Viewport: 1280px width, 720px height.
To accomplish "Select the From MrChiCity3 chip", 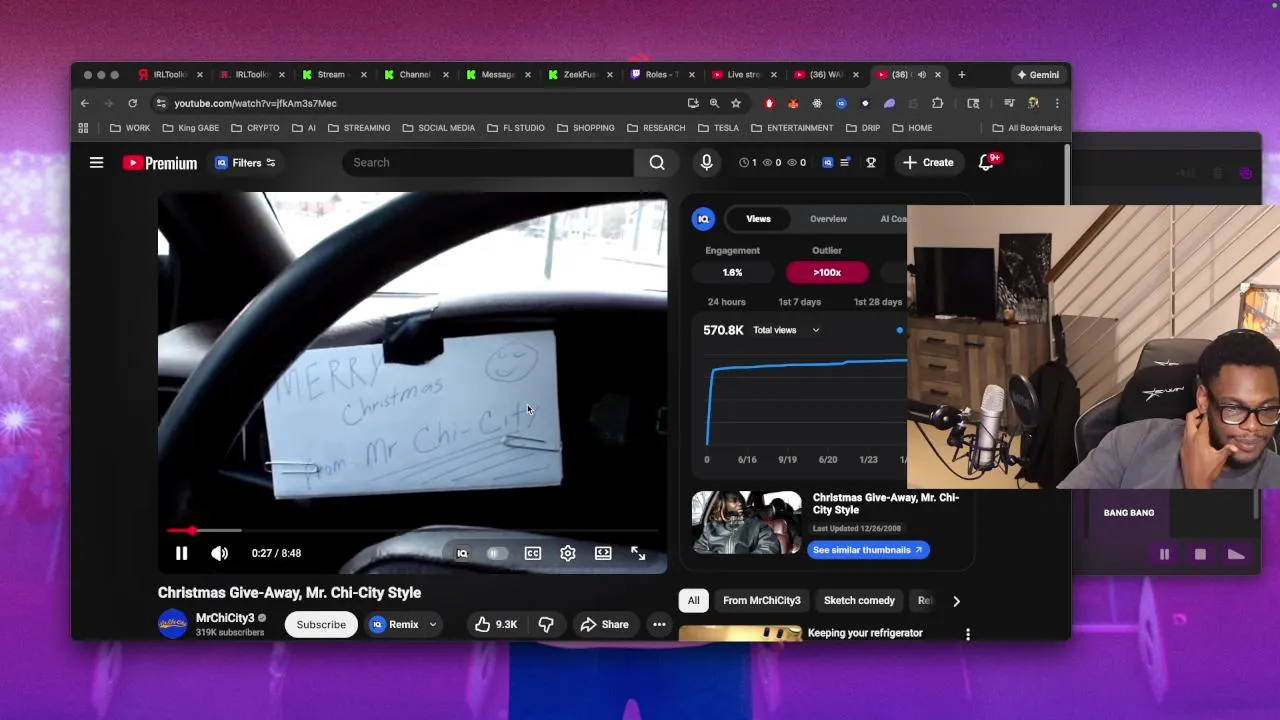I will [x=762, y=600].
